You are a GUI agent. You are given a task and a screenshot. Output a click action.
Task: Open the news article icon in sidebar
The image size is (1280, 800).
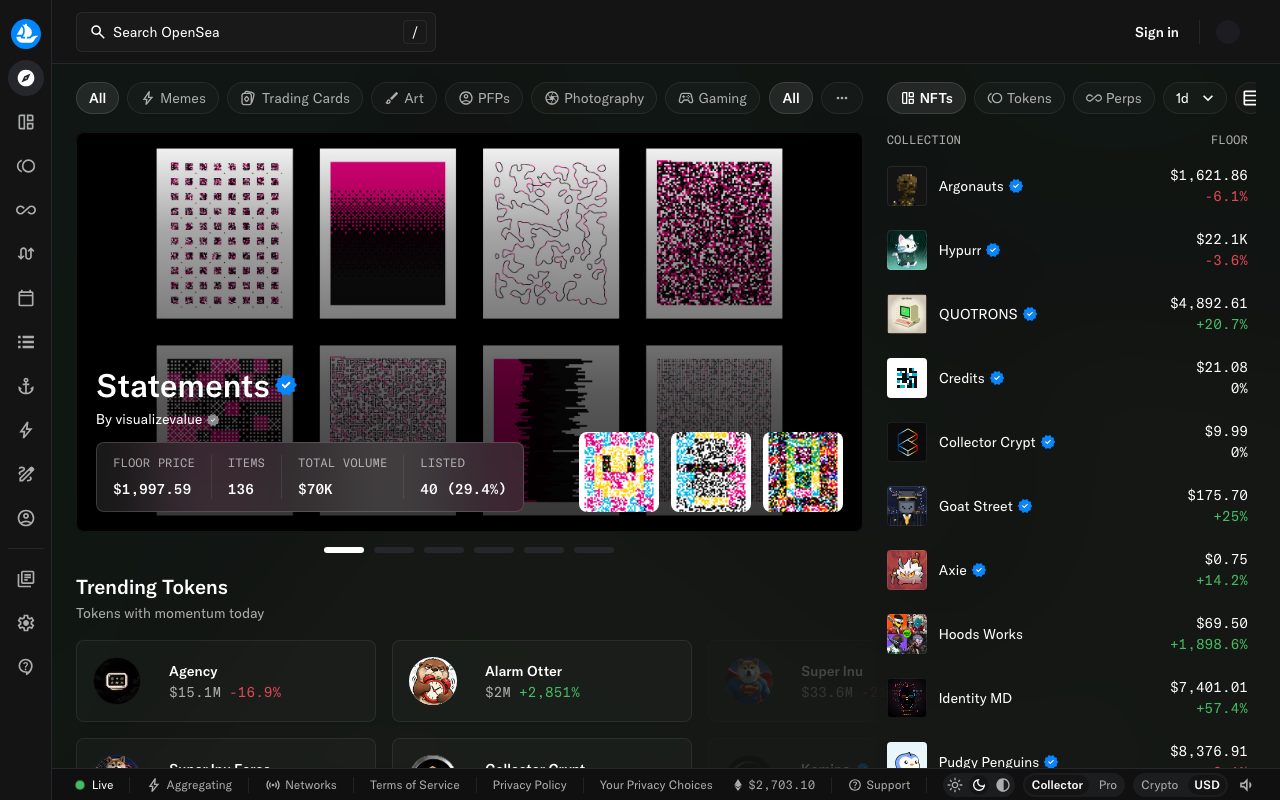pyautogui.click(x=26, y=579)
